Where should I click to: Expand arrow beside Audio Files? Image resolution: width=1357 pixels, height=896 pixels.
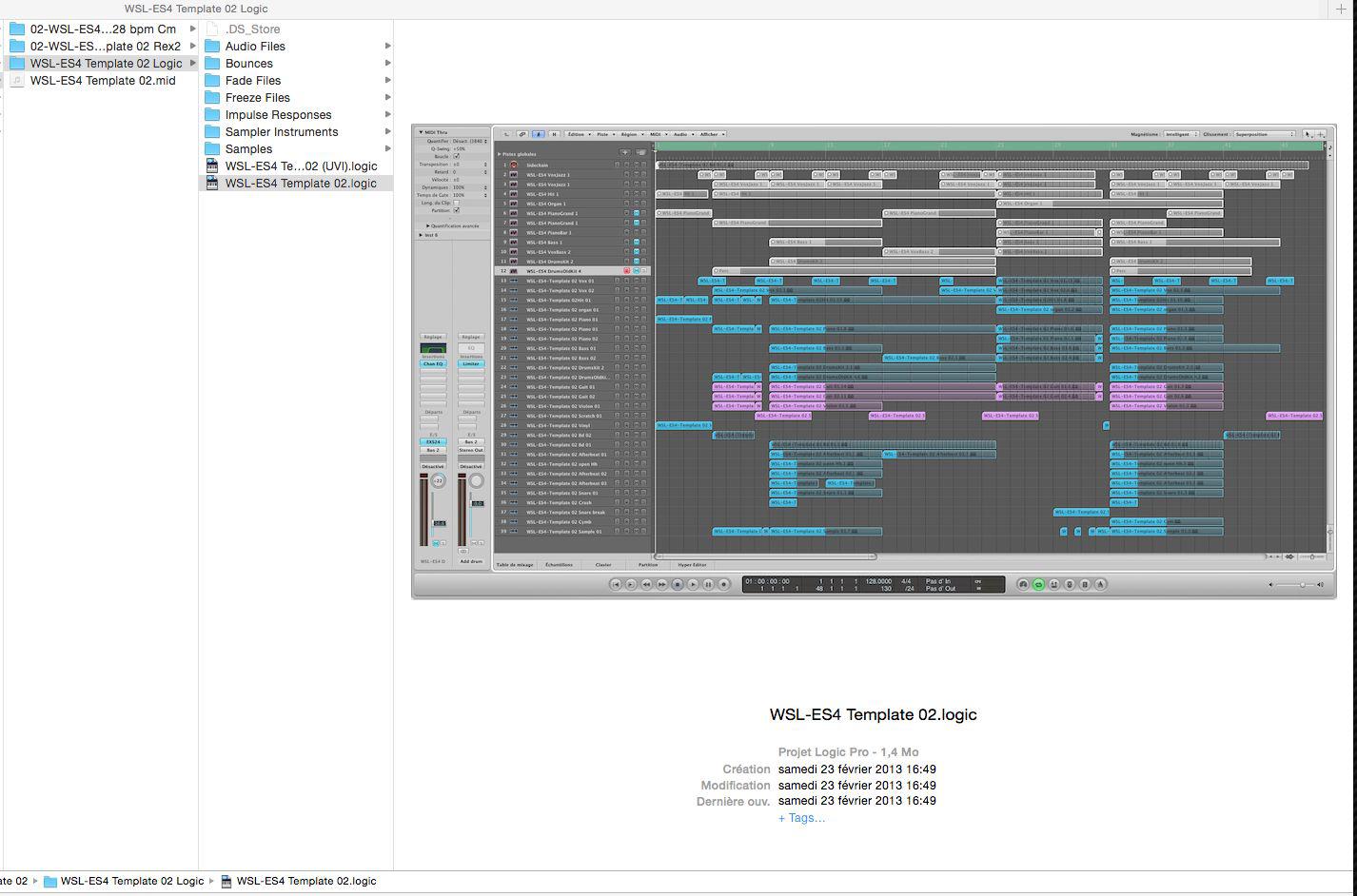(387, 46)
